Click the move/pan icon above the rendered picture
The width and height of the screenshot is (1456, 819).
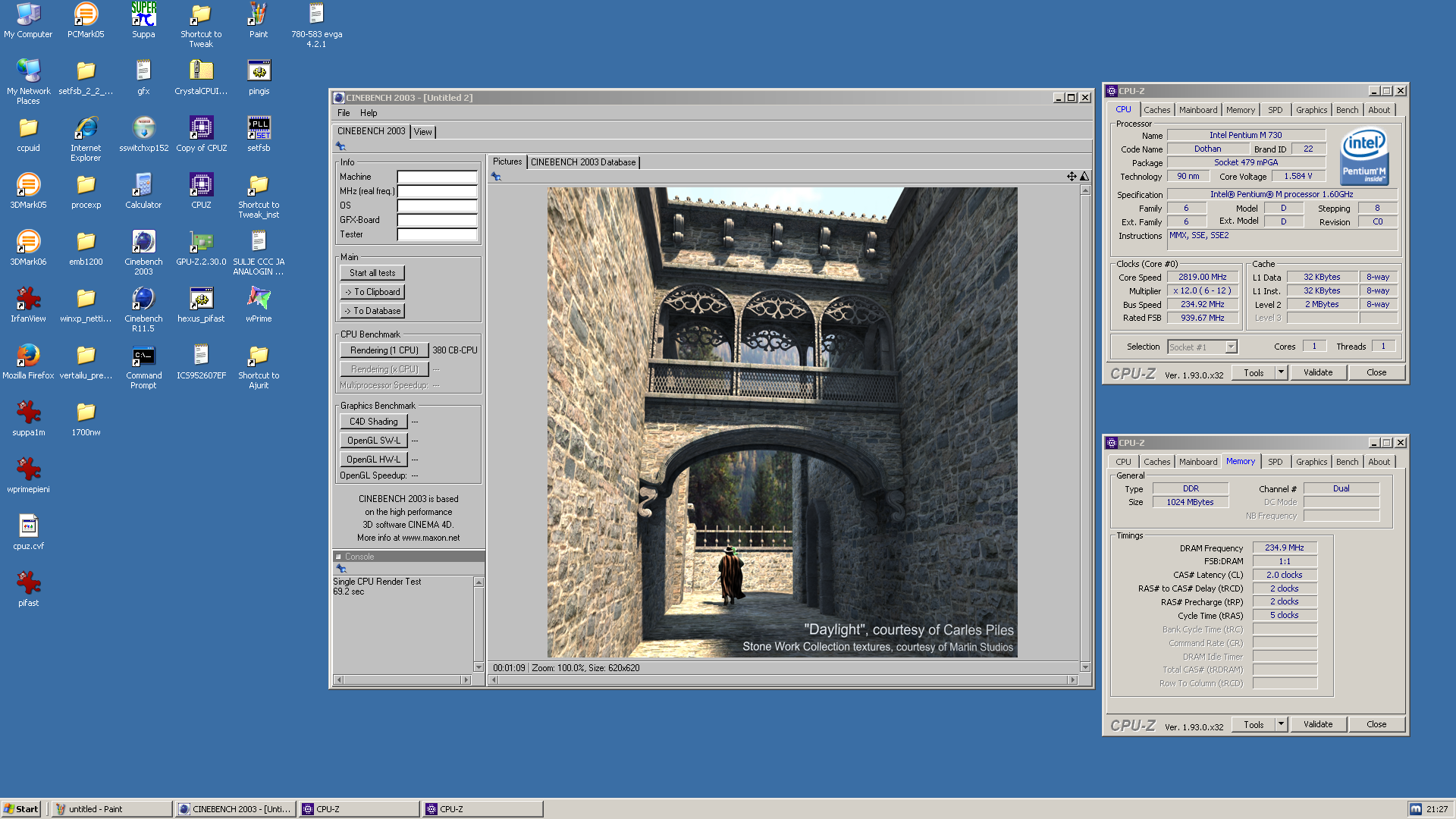(1072, 176)
